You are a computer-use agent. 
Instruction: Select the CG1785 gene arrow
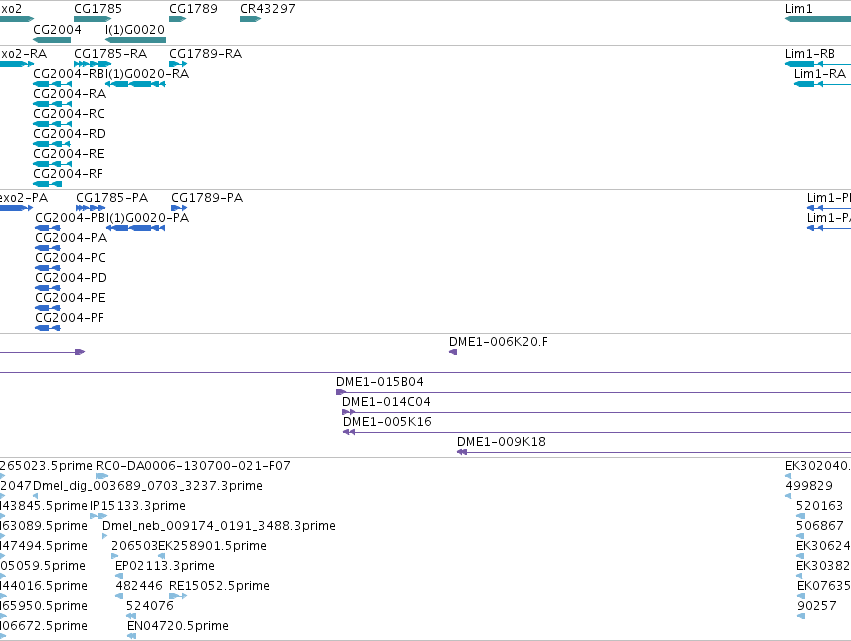click(92, 19)
